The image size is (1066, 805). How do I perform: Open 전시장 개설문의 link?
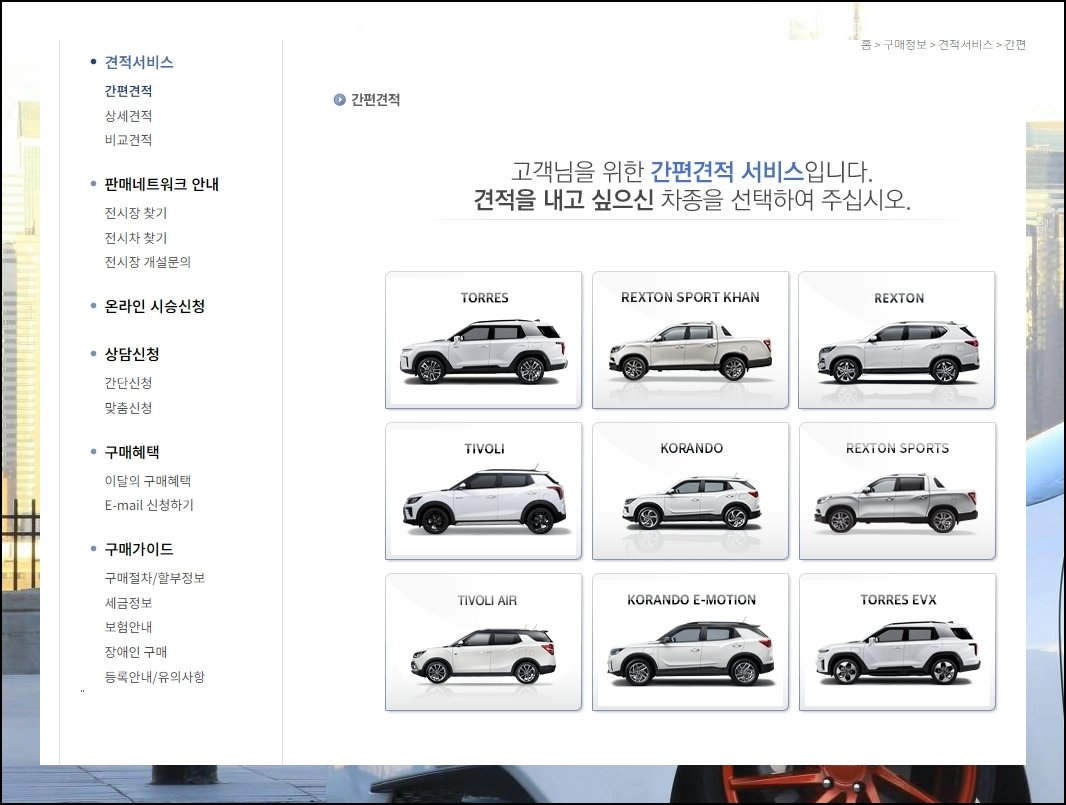coord(148,262)
